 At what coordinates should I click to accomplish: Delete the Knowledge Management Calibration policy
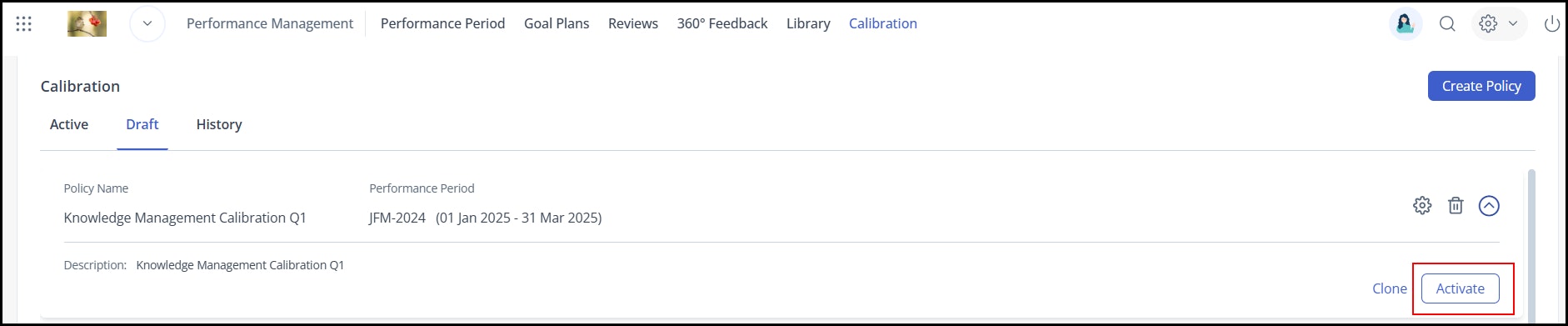coord(1456,205)
